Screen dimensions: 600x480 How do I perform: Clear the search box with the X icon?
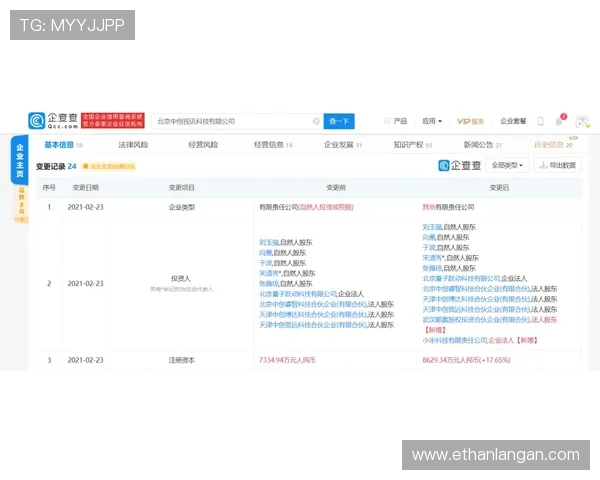[316, 121]
